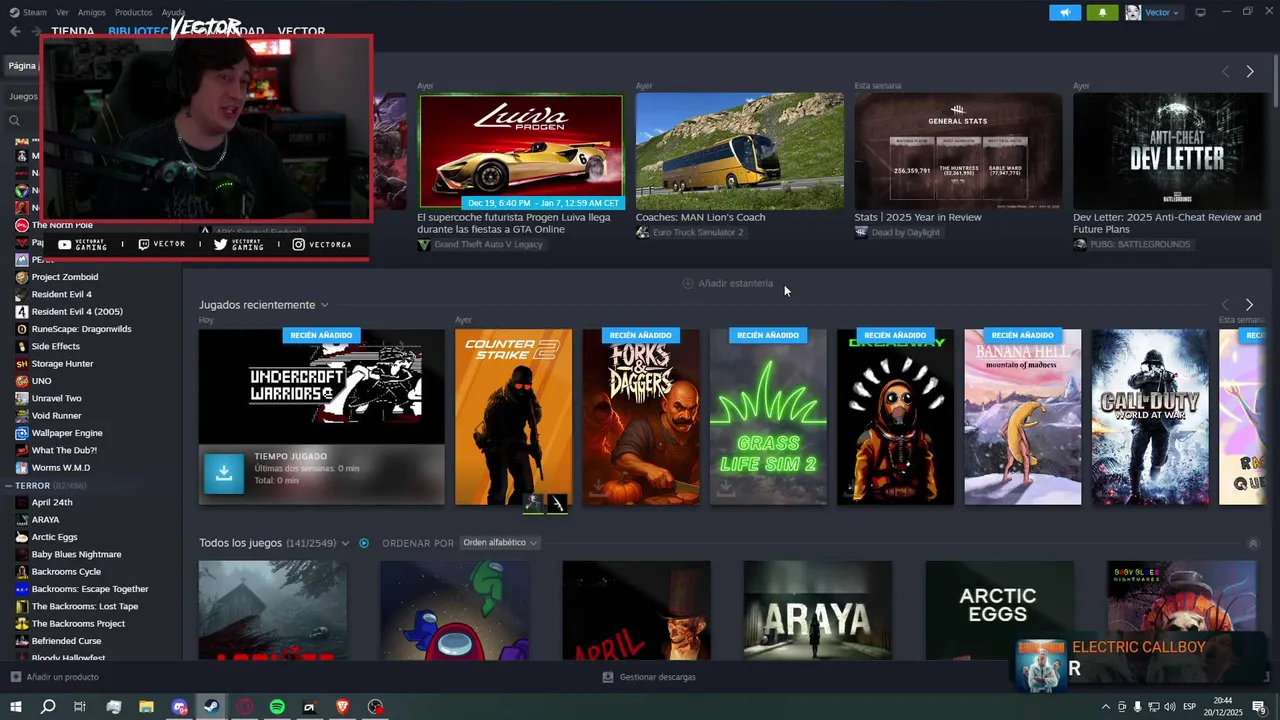Select the Counter-Strike 2 game cover
Image resolution: width=1280 pixels, height=720 pixels.
[513, 417]
